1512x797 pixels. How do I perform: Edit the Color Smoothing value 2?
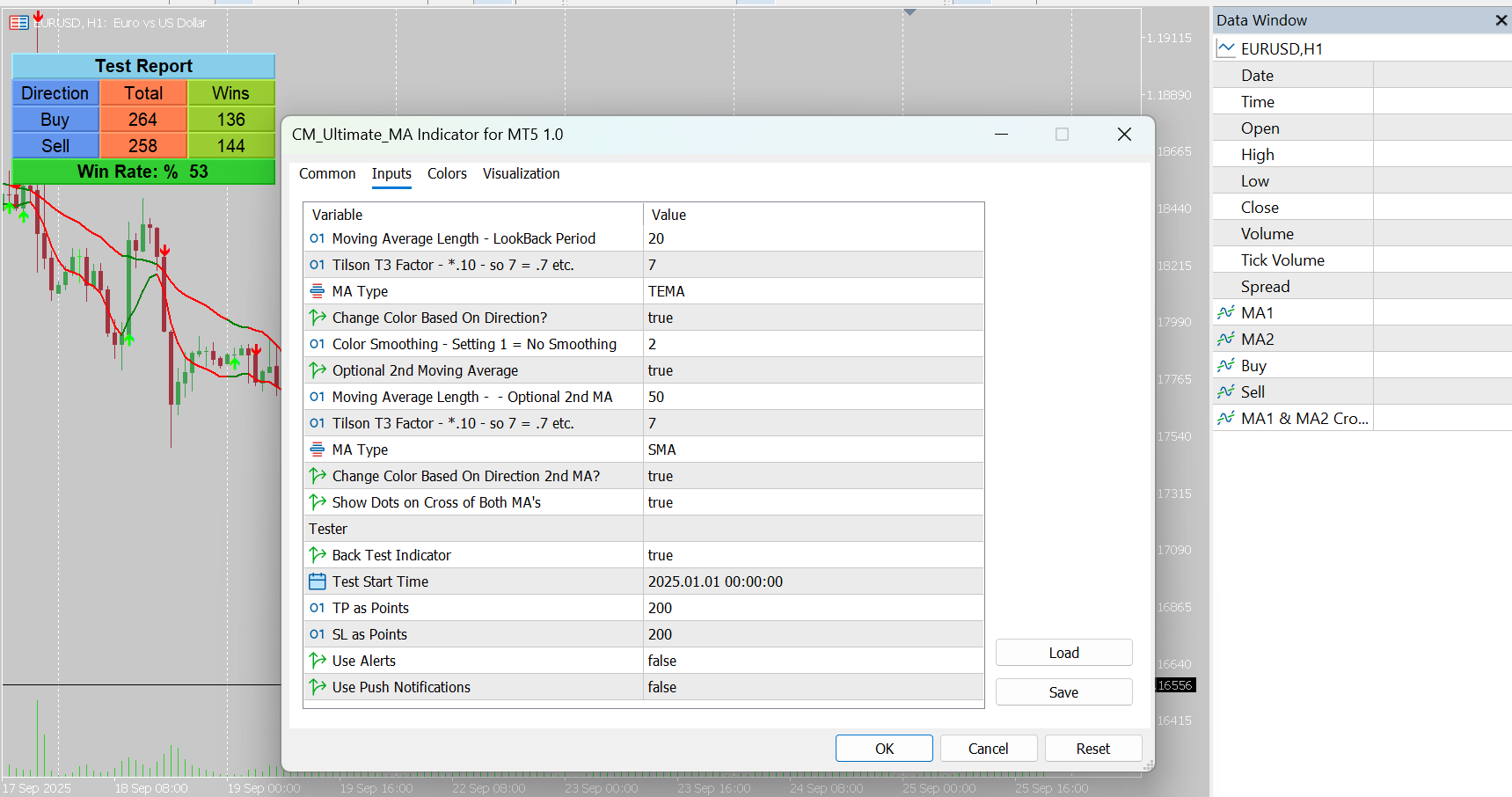tap(814, 344)
